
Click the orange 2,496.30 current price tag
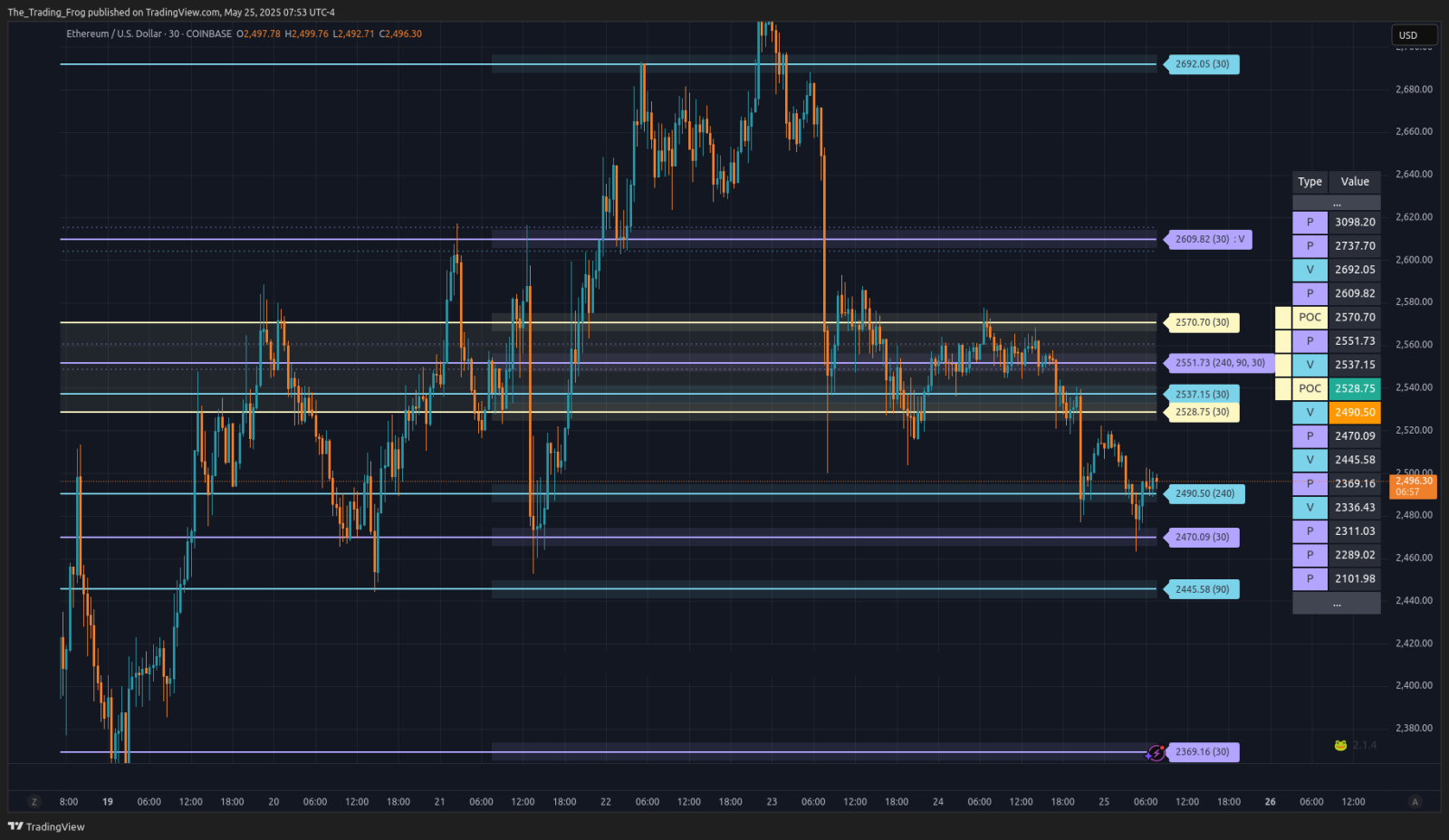click(x=1413, y=486)
